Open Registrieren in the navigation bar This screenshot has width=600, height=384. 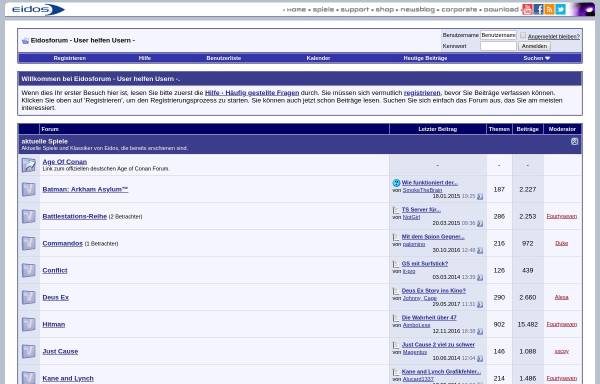[x=70, y=58]
